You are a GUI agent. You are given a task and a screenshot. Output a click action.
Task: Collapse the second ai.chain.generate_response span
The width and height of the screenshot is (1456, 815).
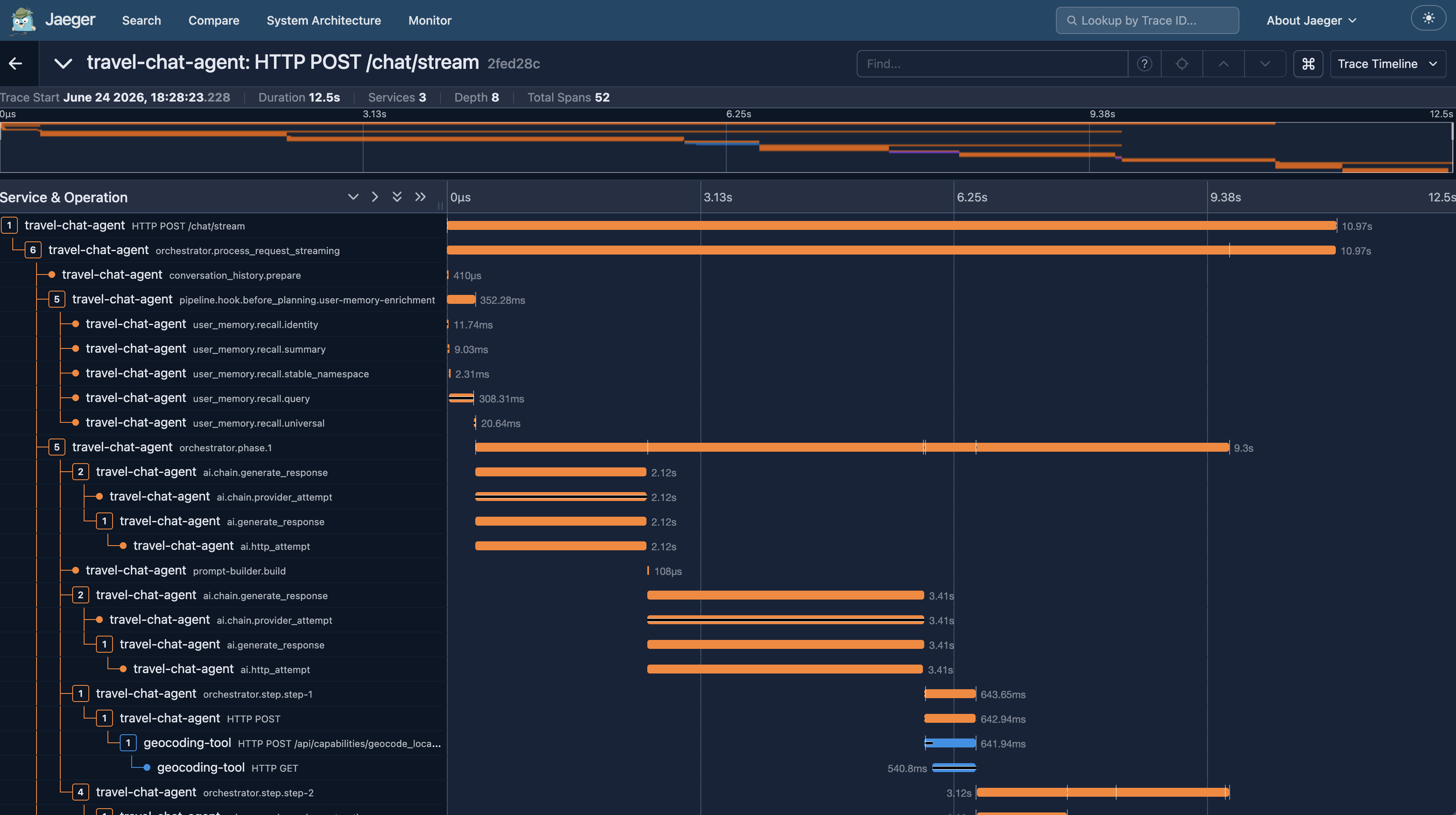[x=80, y=595]
